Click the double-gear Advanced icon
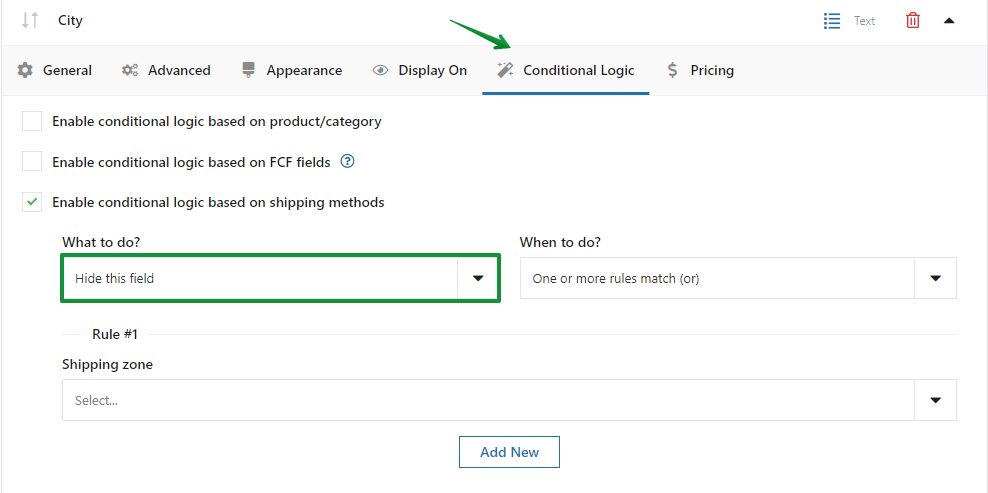988x493 pixels. pyautogui.click(x=130, y=70)
